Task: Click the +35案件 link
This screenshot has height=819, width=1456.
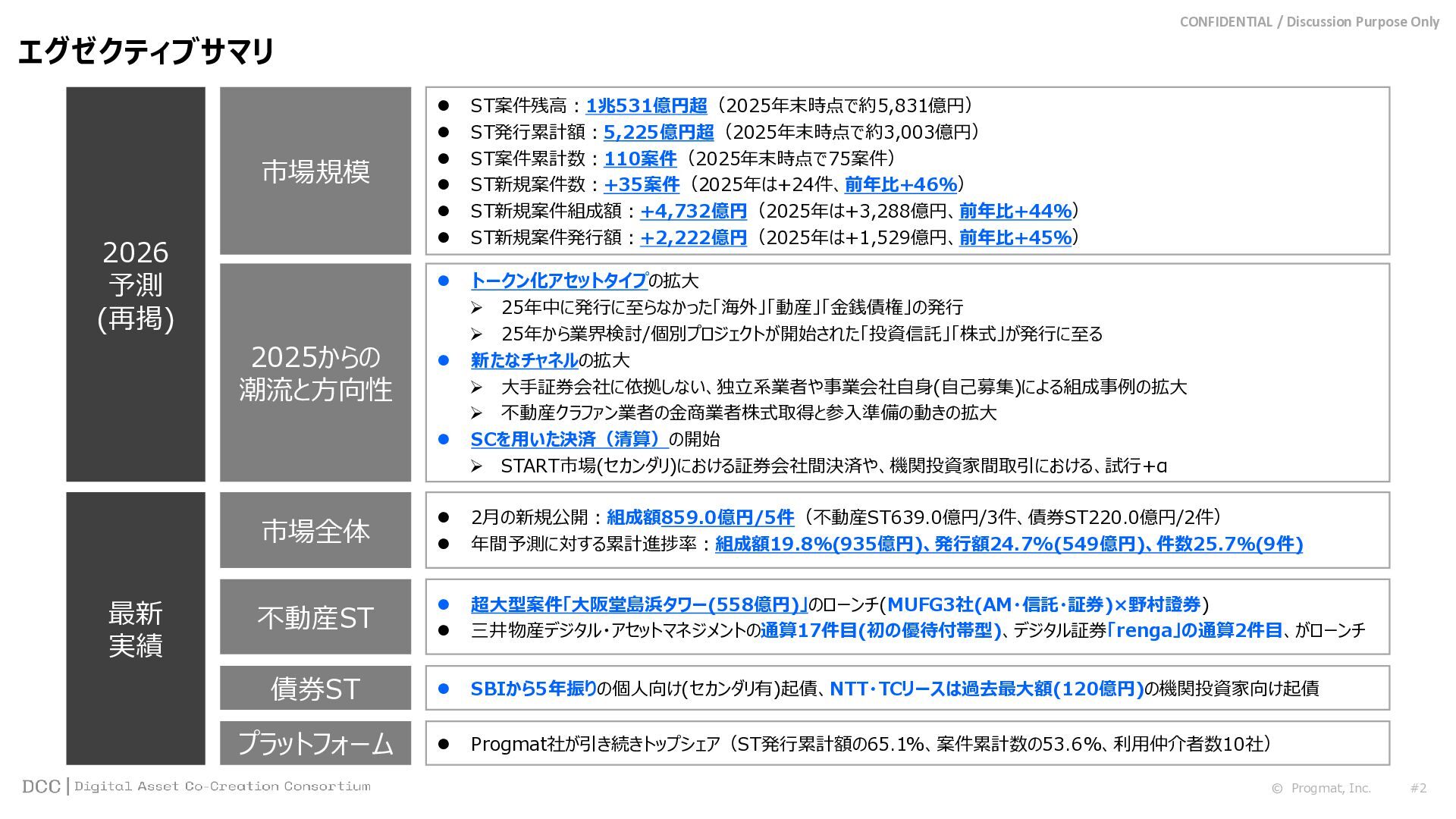Action: [x=642, y=184]
